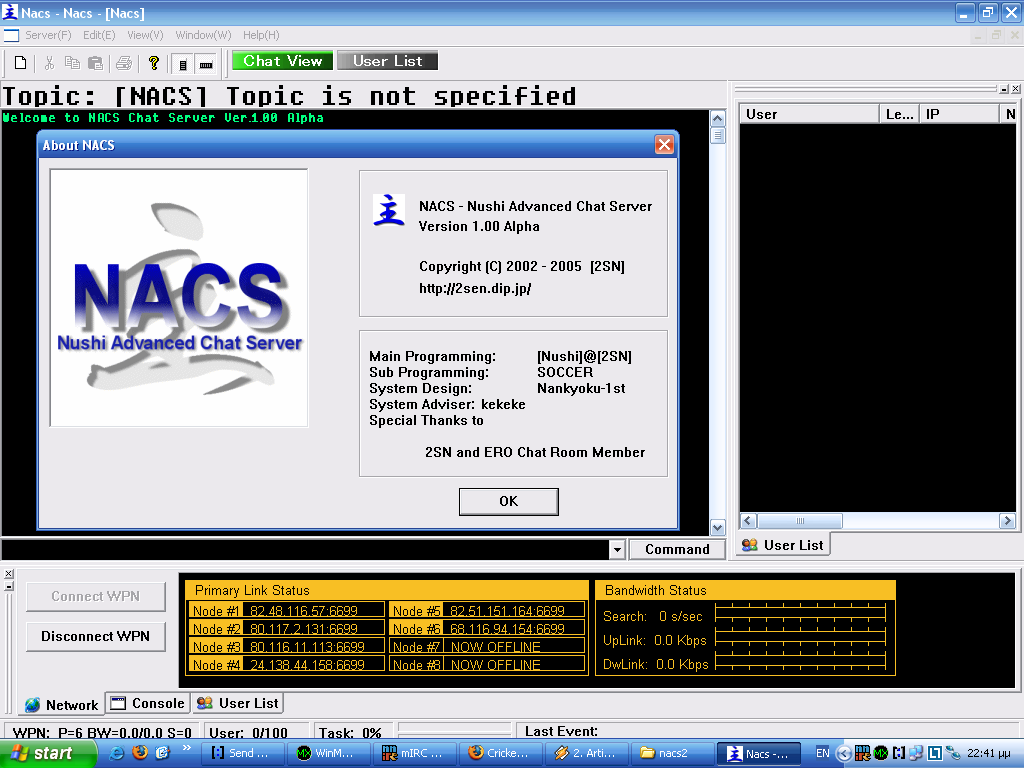Click the DwLink bandwidth meter bar
This screenshot has height=768, width=1024.
coord(801,661)
